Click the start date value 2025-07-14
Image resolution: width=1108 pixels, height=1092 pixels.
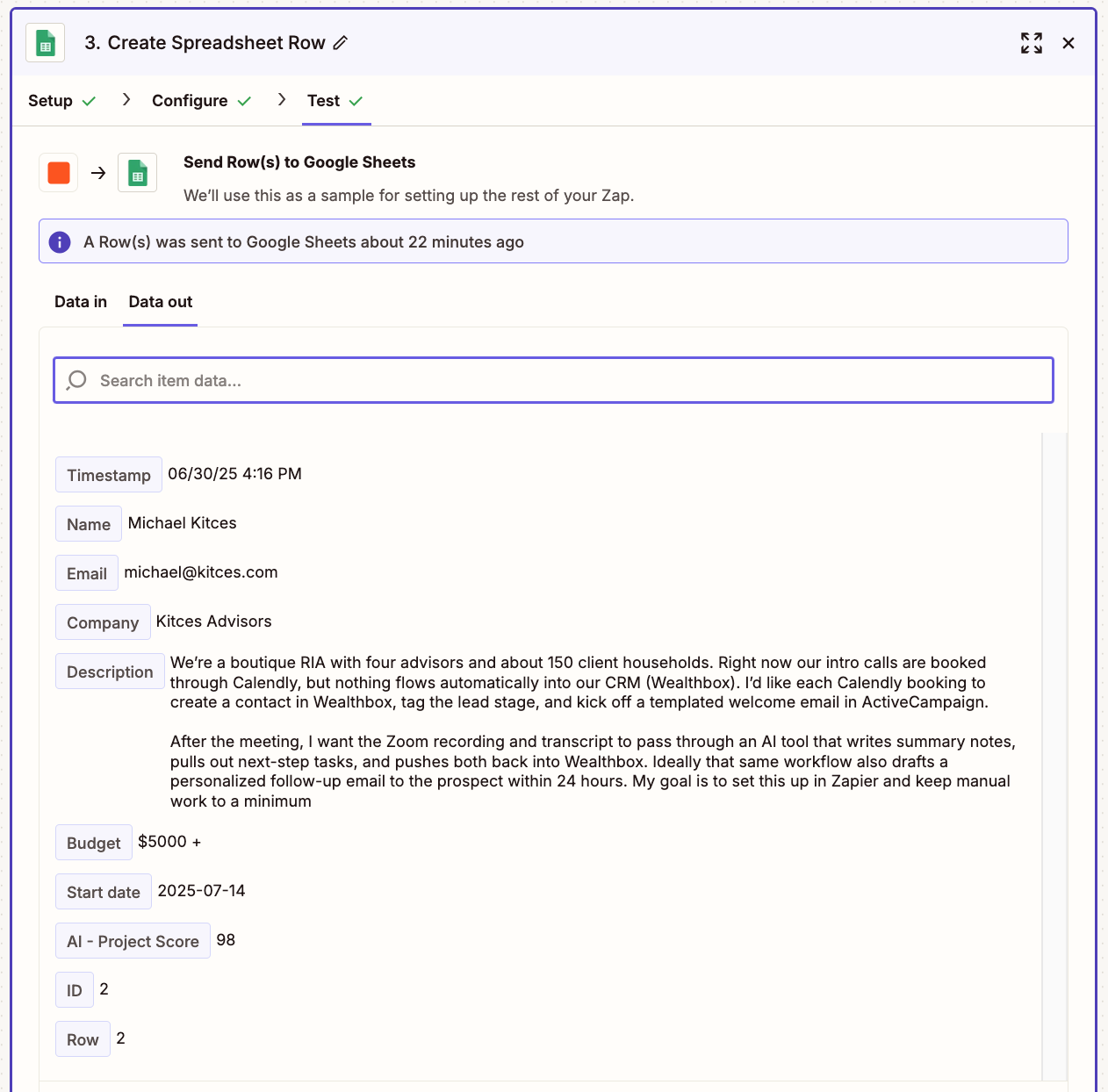201,891
